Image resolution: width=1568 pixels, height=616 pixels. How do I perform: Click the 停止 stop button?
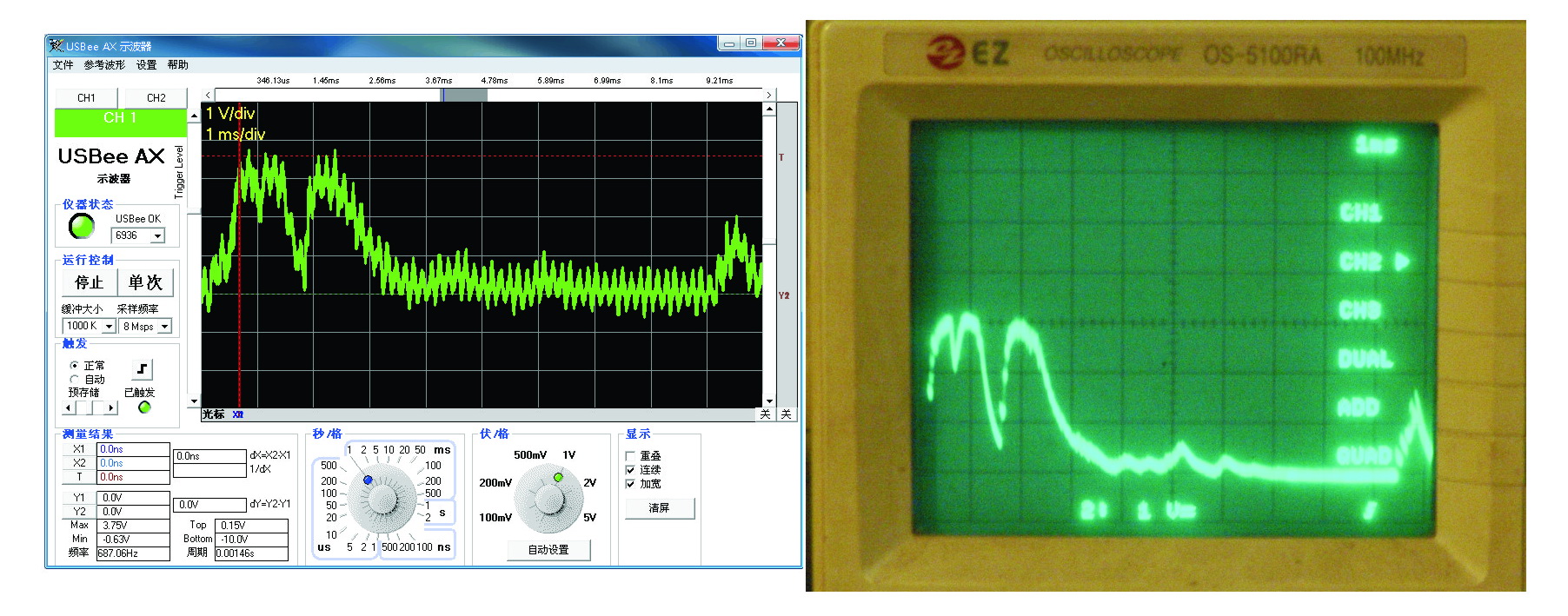click(x=90, y=282)
